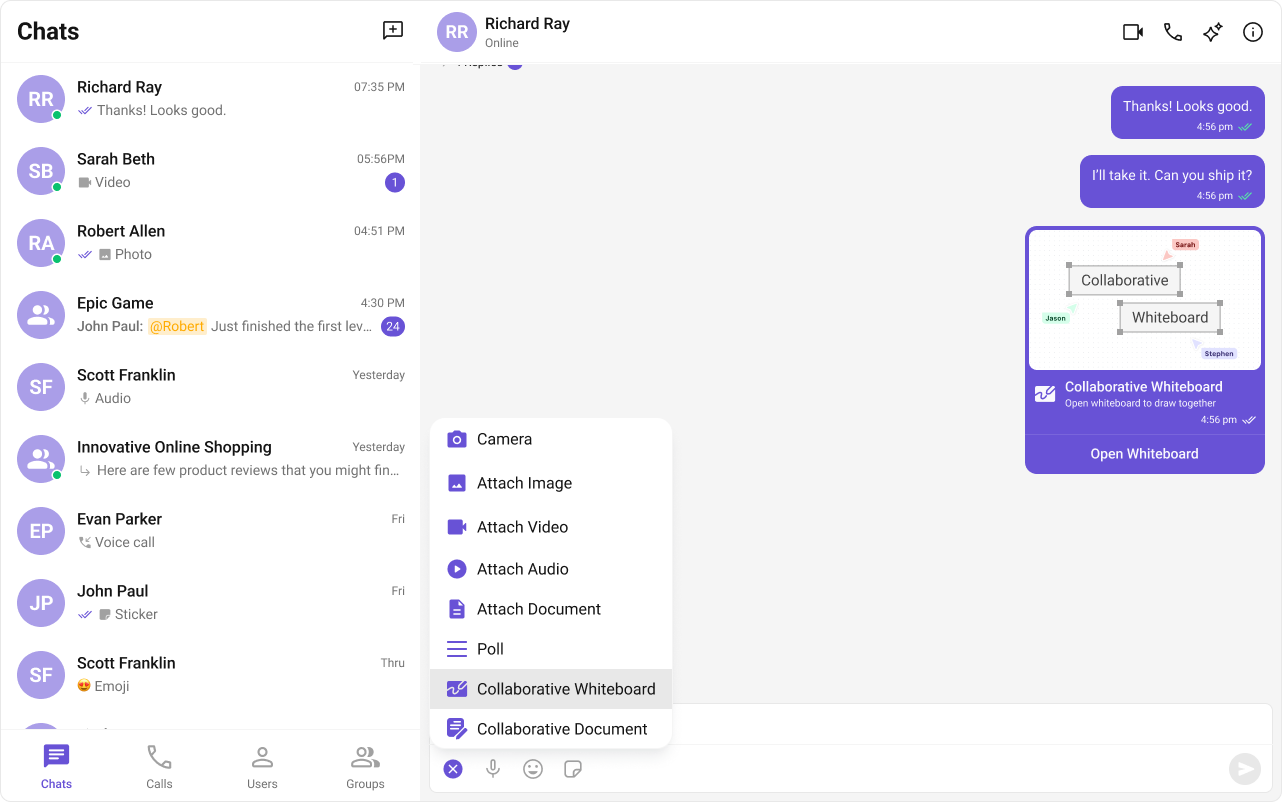This screenshot has height=802, width=1282.
Task: Start a new chat with the compose icon
Action: [x=393, y=30]
